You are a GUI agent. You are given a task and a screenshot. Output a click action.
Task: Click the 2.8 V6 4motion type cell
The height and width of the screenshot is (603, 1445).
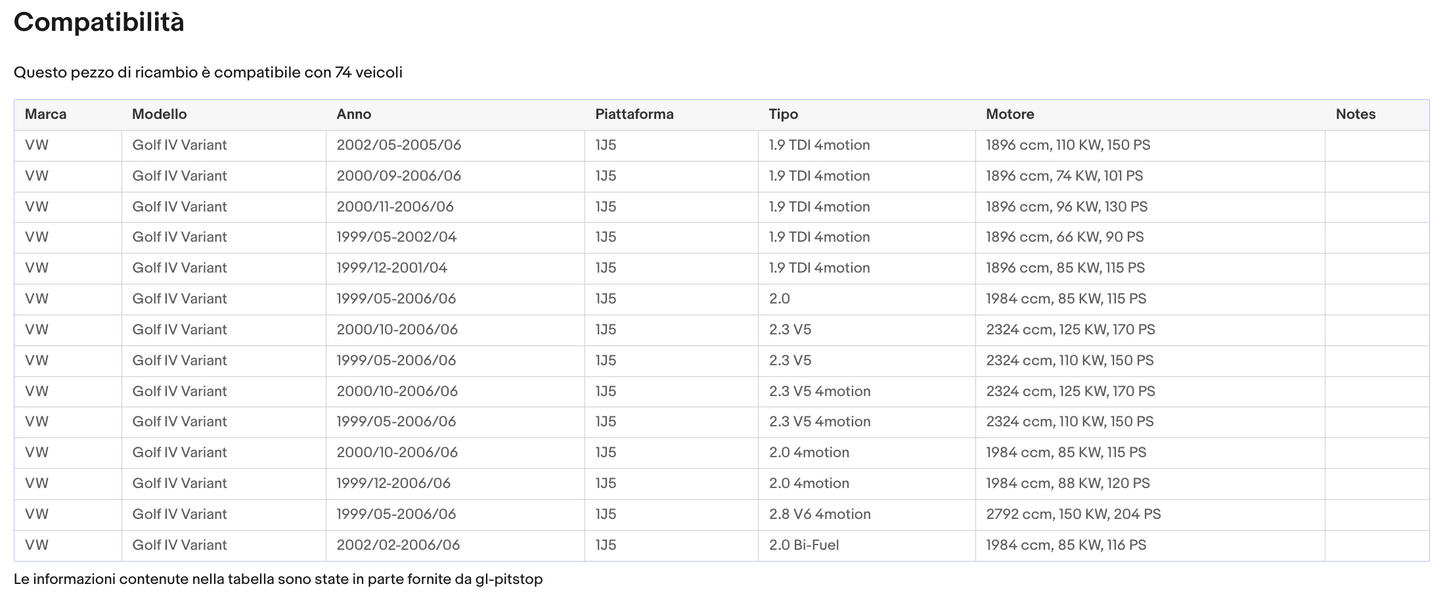pyautogui.click(x=819, y=514)
